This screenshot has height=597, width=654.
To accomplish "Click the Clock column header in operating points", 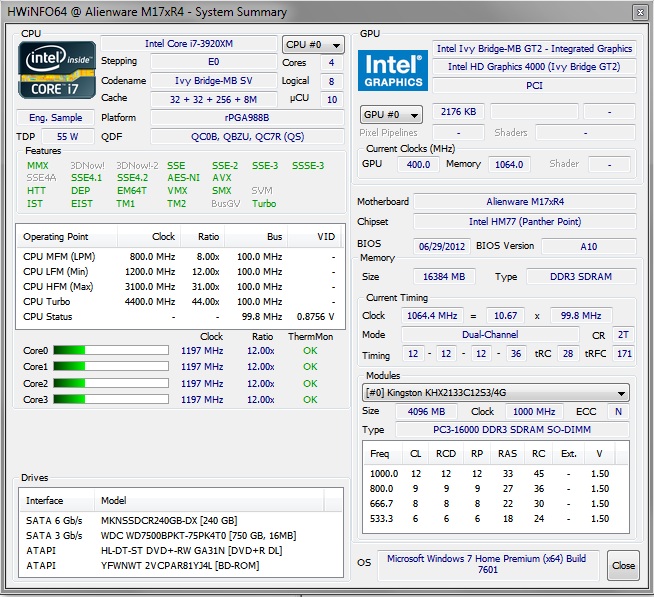I will 149,237.
